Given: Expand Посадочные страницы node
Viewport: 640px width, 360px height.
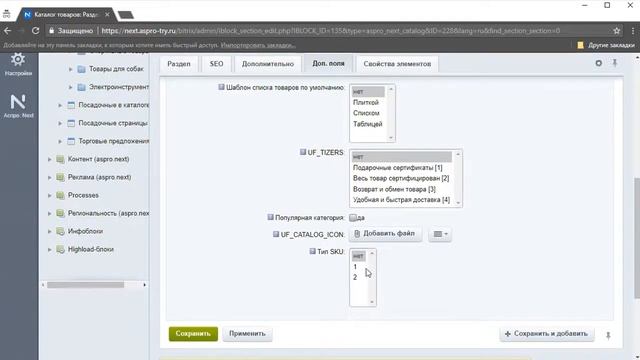Looking at the screenshot, I should (x=60, y=123).
